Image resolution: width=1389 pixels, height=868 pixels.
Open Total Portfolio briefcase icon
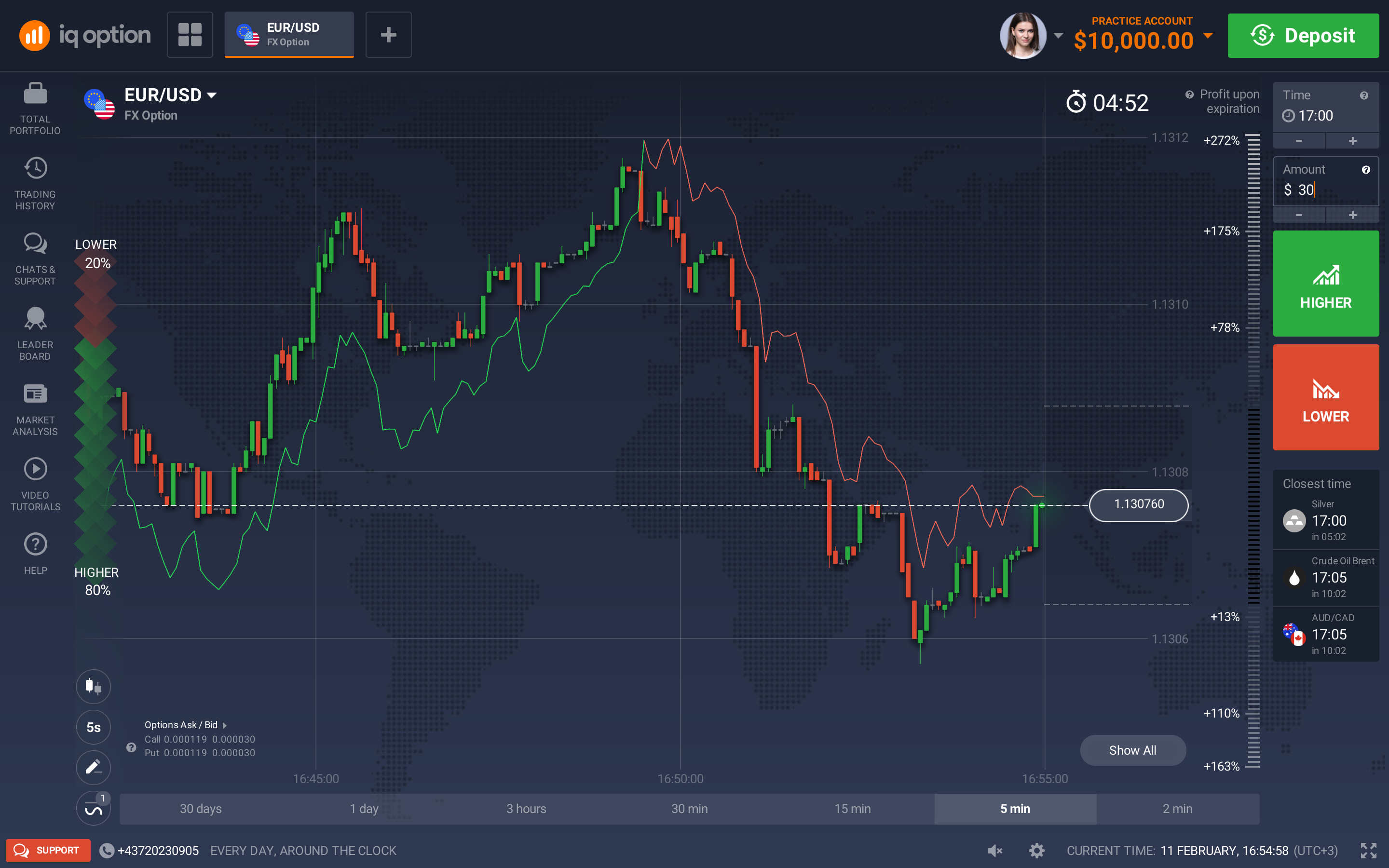pos(35,93)
